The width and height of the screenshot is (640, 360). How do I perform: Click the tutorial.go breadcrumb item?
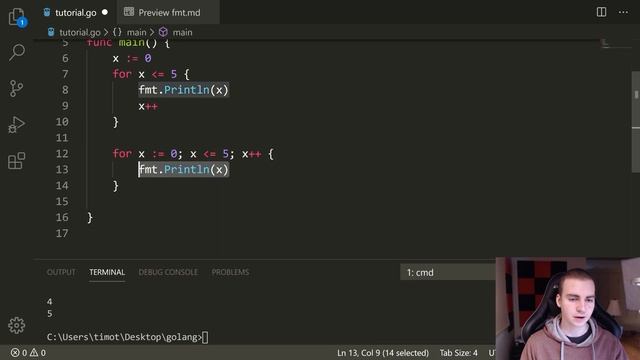click(80, 32)
